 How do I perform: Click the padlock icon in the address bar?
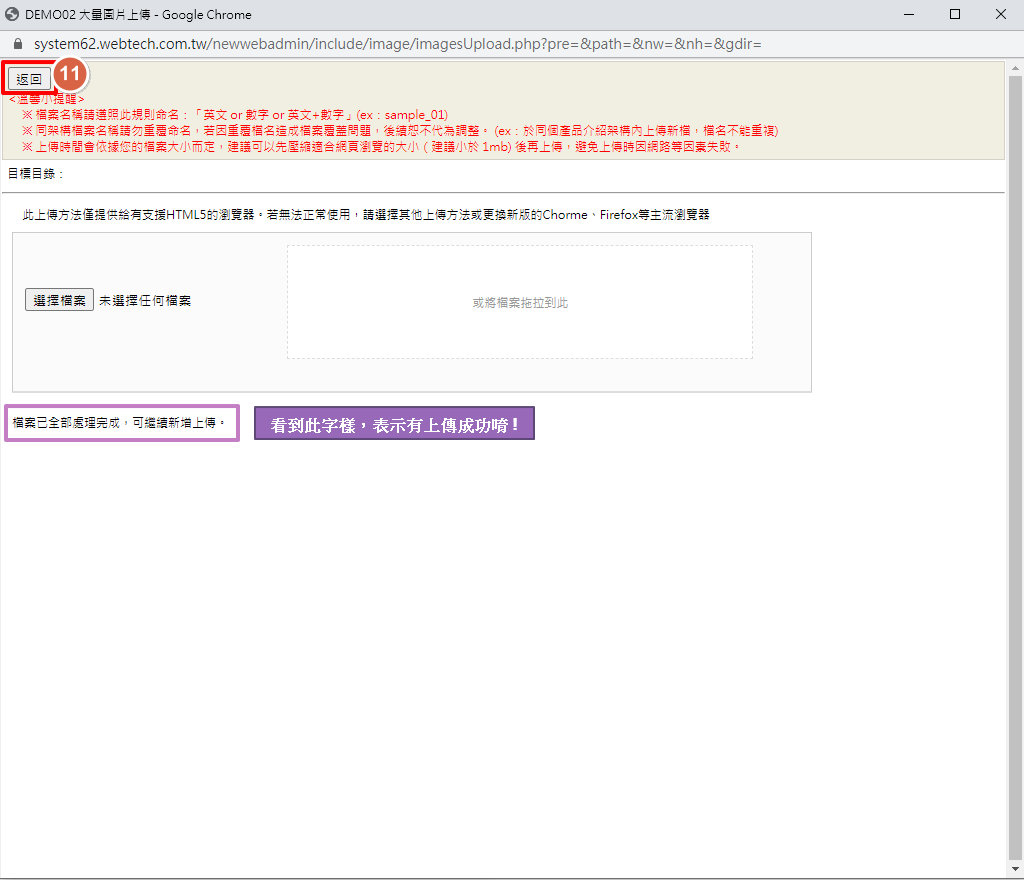pos(16,45)
